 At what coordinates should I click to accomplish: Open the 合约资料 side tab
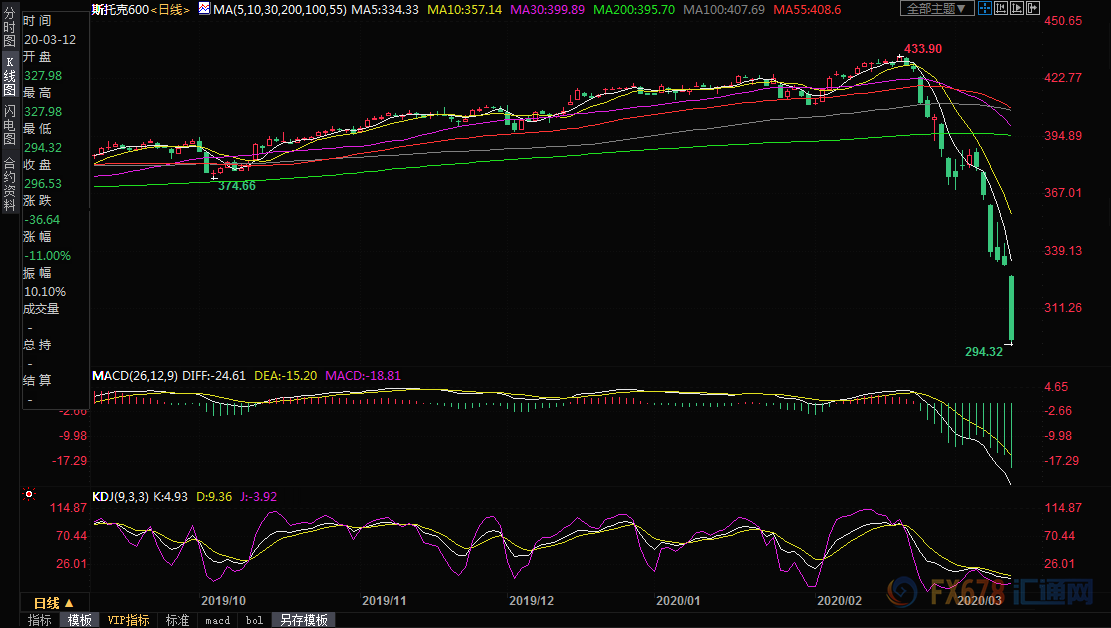[9, 184]
